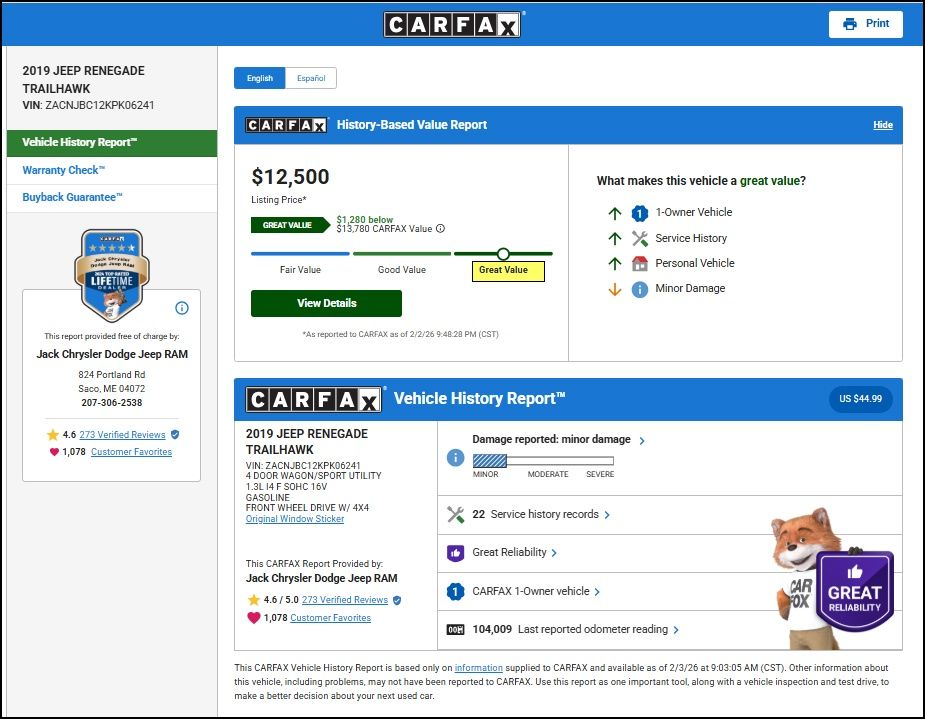The height and width of the screenshot is (719, 925).
Task: Click the house icon beside Personal Vehicle
Action: [x=640, y=264]
